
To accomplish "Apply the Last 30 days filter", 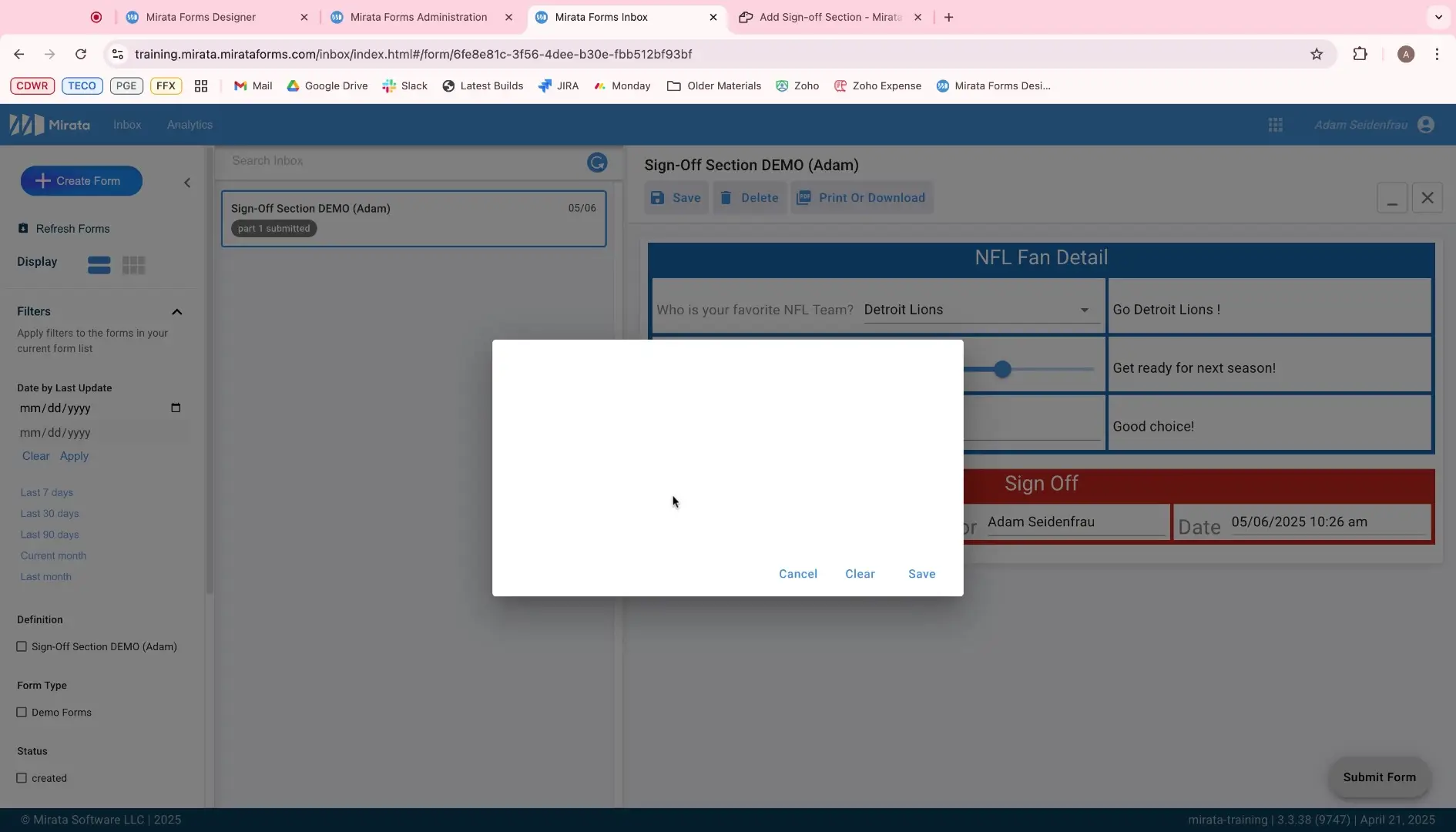I will (x=50, y=513).
